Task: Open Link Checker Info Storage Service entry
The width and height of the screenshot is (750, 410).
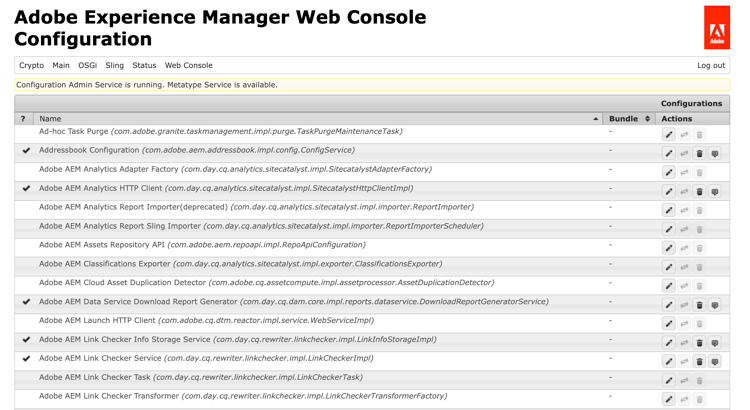Action: tap(237, 339)
